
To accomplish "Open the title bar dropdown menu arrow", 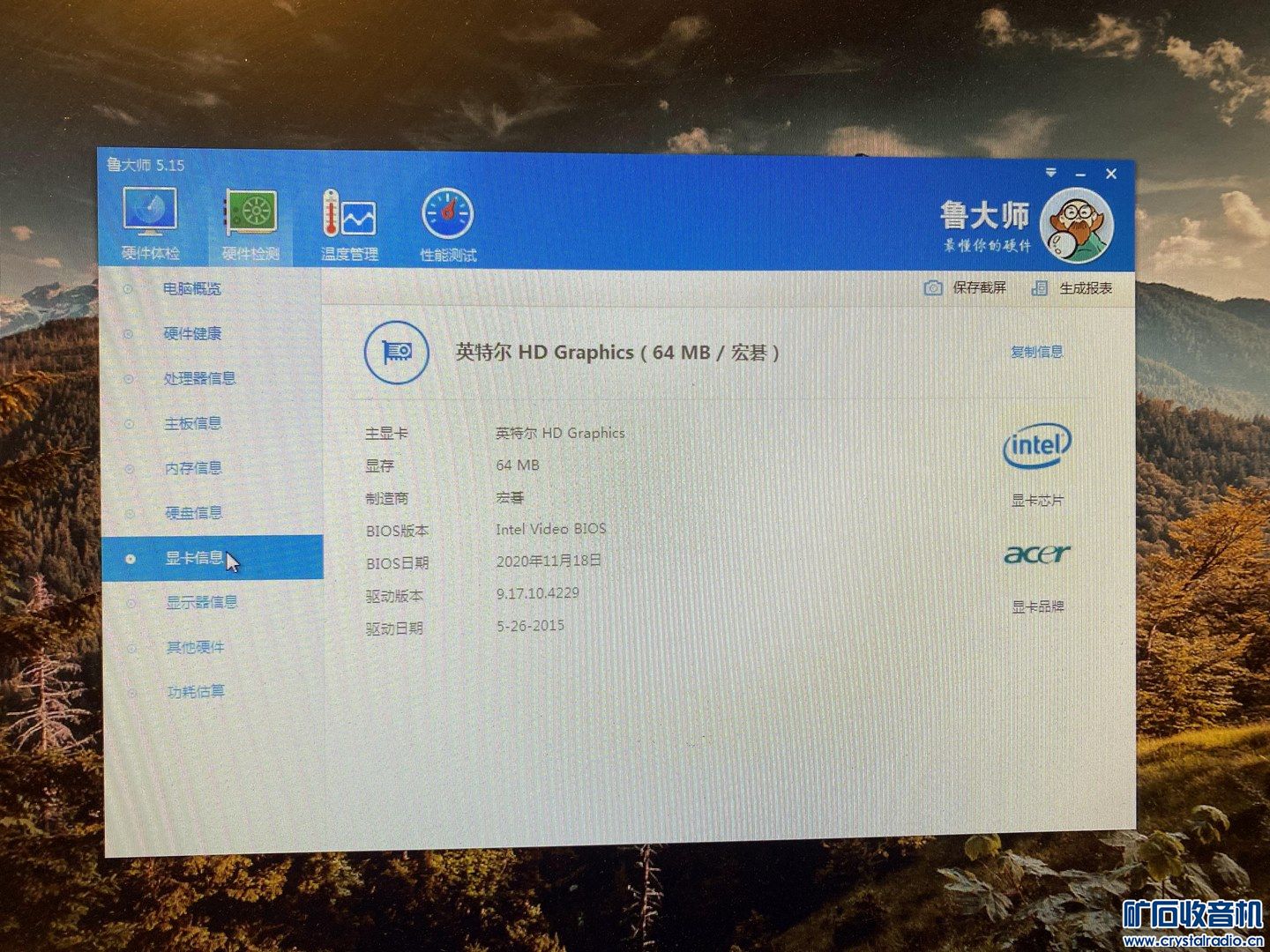I will 1050,173.
